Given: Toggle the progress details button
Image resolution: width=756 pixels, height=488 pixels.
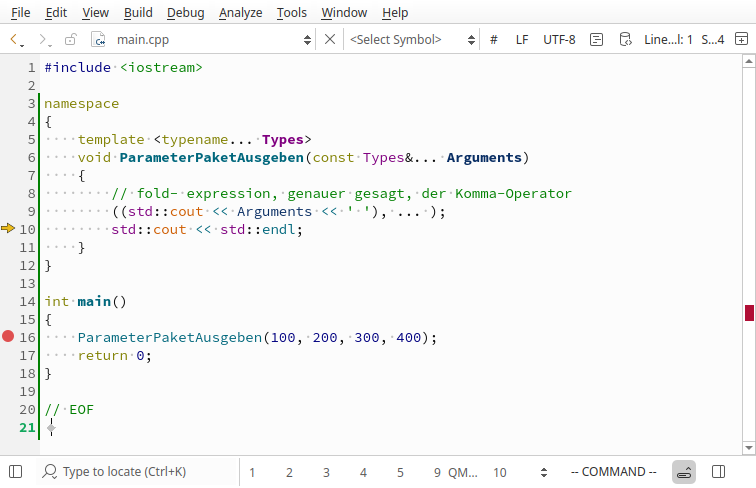Looking at the screenshot, I should (684, 472).
